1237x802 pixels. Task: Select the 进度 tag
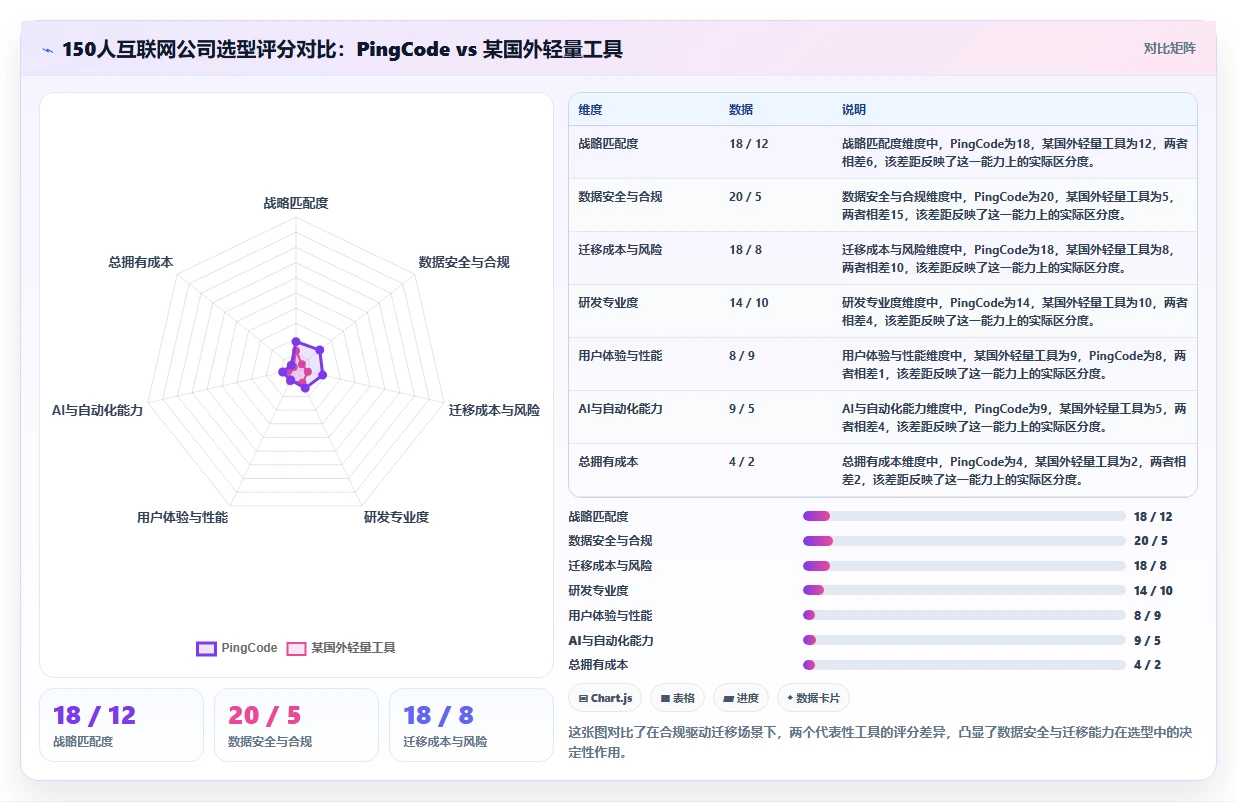click(741, 698)
